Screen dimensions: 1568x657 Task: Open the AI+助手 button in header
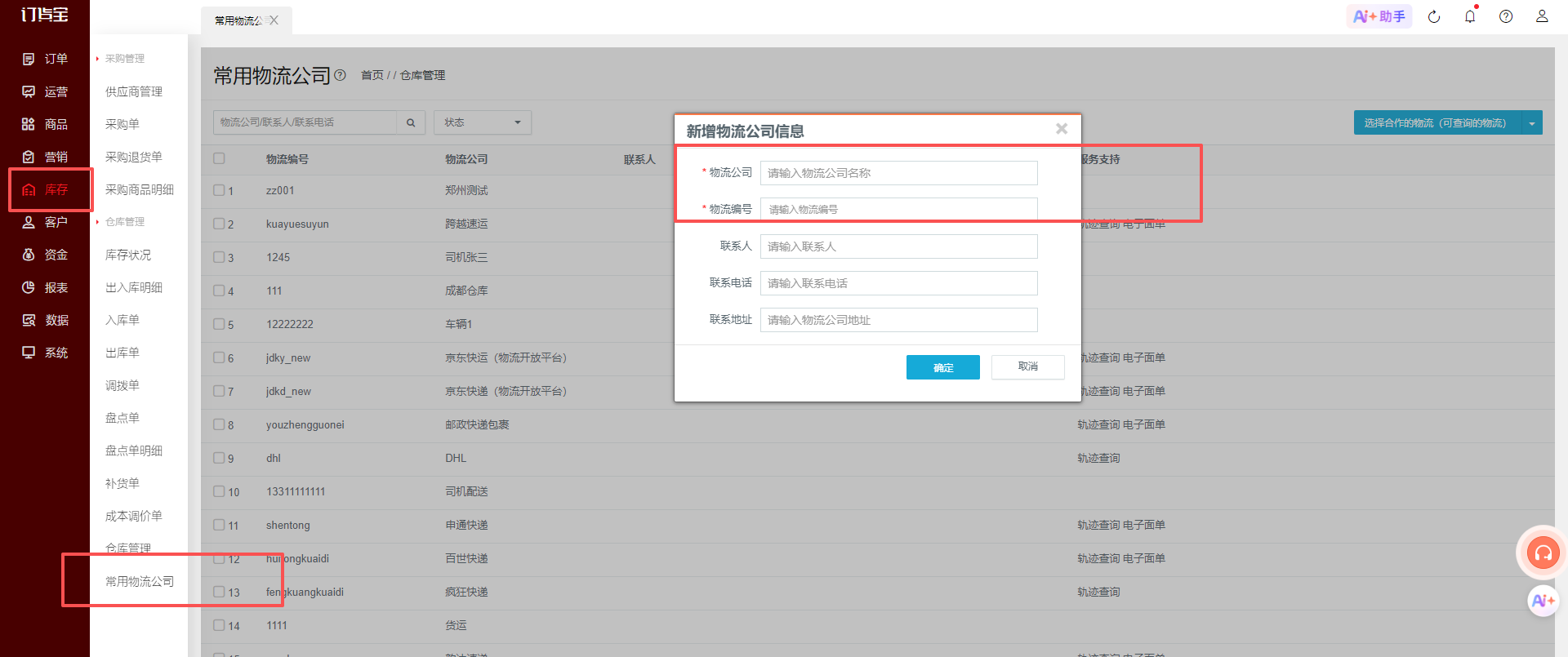[x=1379, y=16]
